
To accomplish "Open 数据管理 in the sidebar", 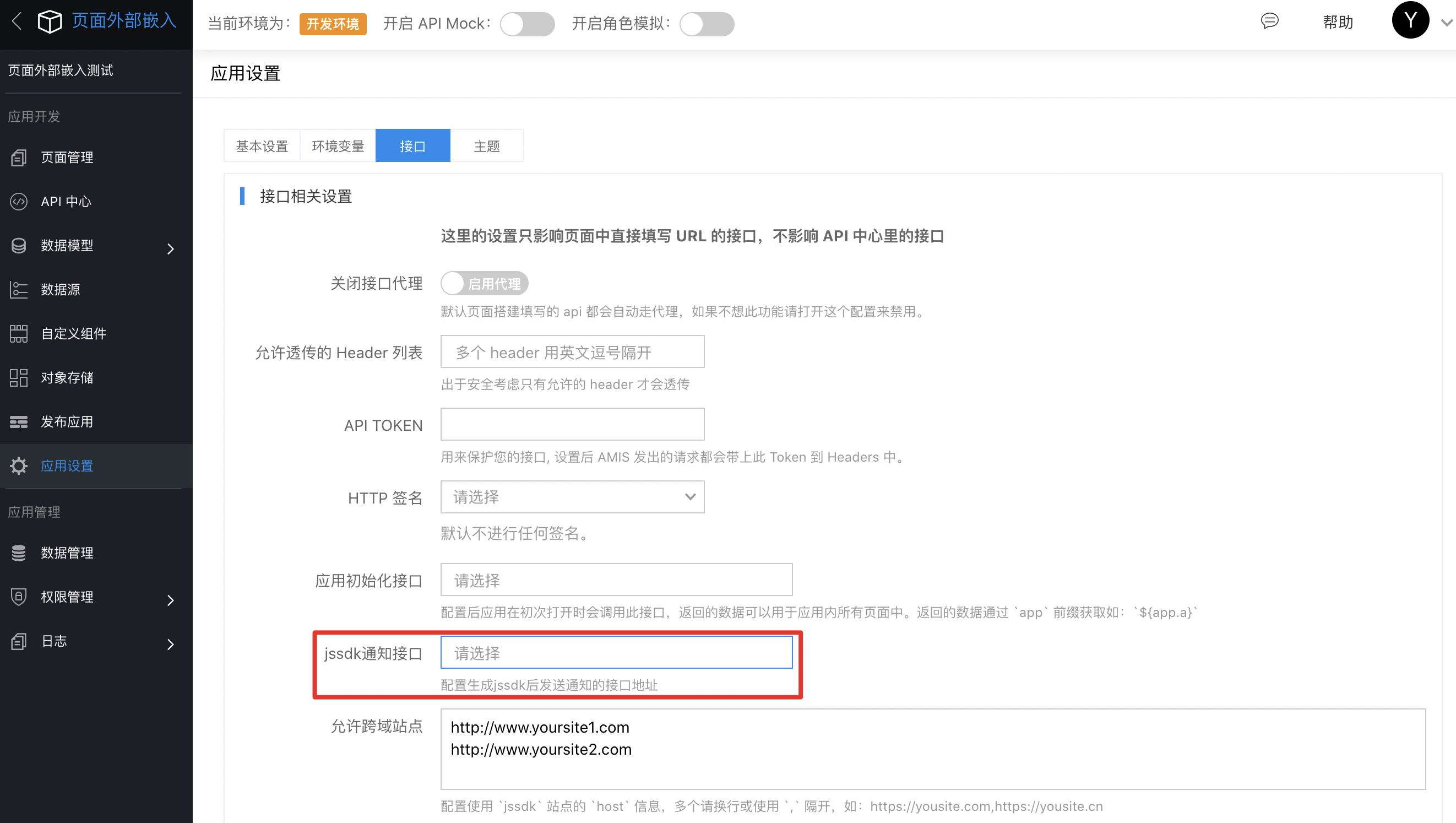I will tap(67, 553).
